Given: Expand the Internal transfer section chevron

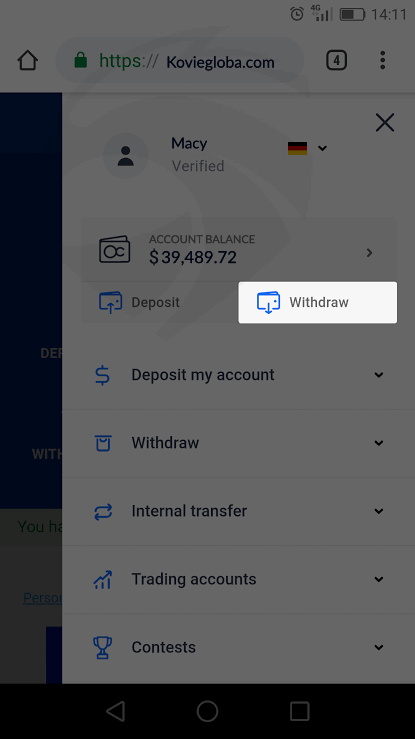Looking at the screenshot, I should pyautogui.click(x=379, y=511).
